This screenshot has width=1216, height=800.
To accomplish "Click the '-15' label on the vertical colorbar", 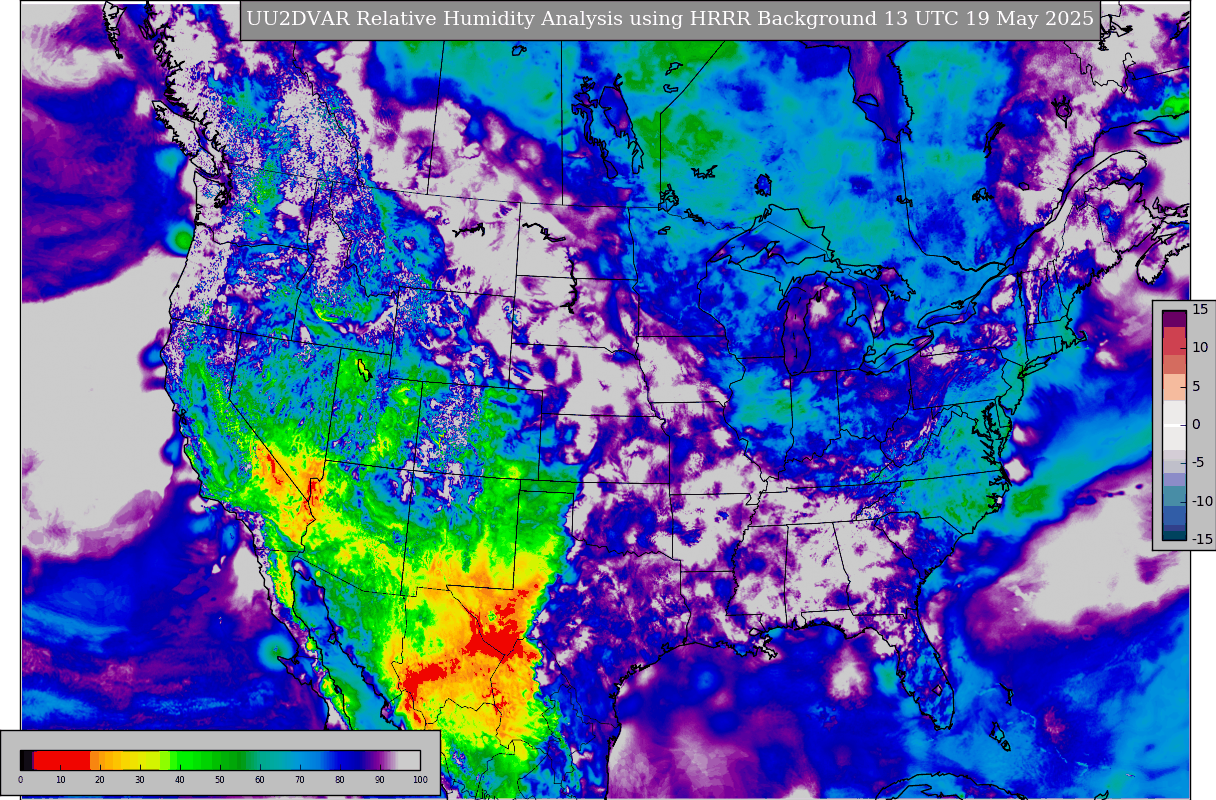I will point(1201,539).
